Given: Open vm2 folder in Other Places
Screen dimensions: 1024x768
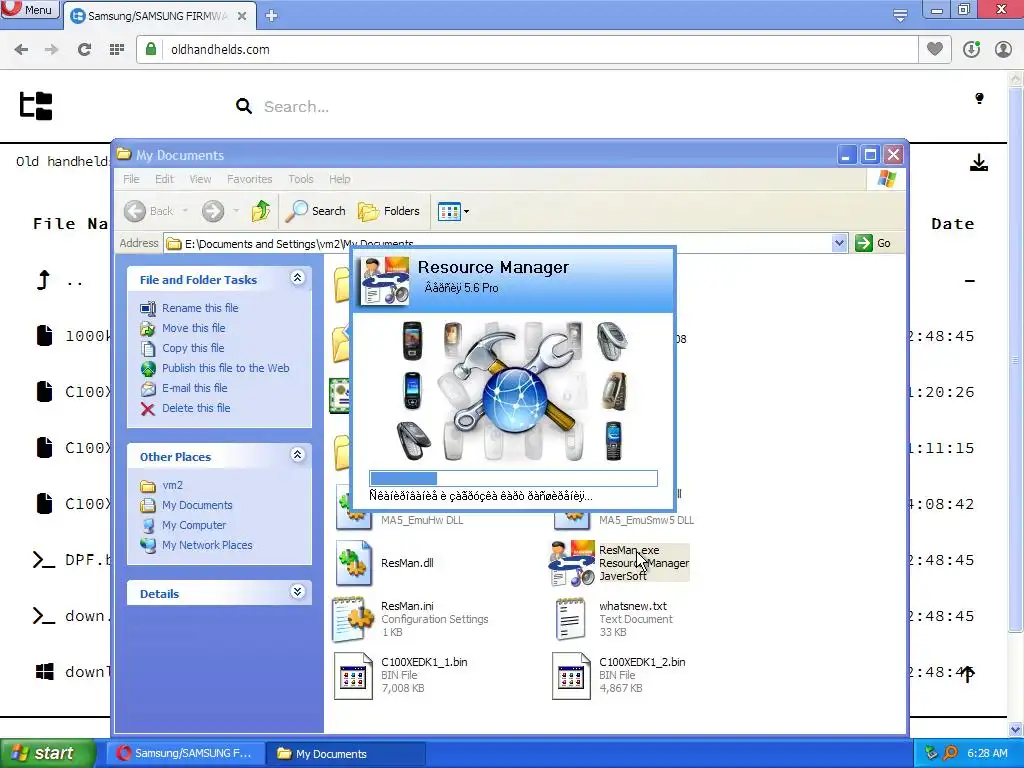Looking at the screenshot, I should point(172,485).
